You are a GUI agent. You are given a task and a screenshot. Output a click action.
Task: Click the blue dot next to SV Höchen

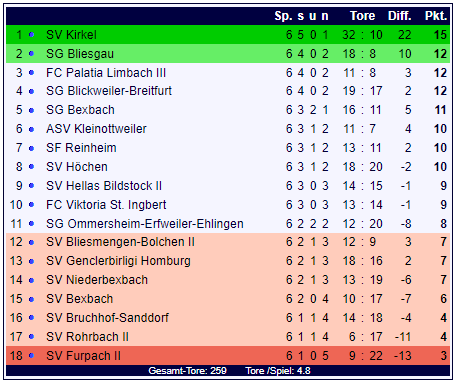point(31,167)
